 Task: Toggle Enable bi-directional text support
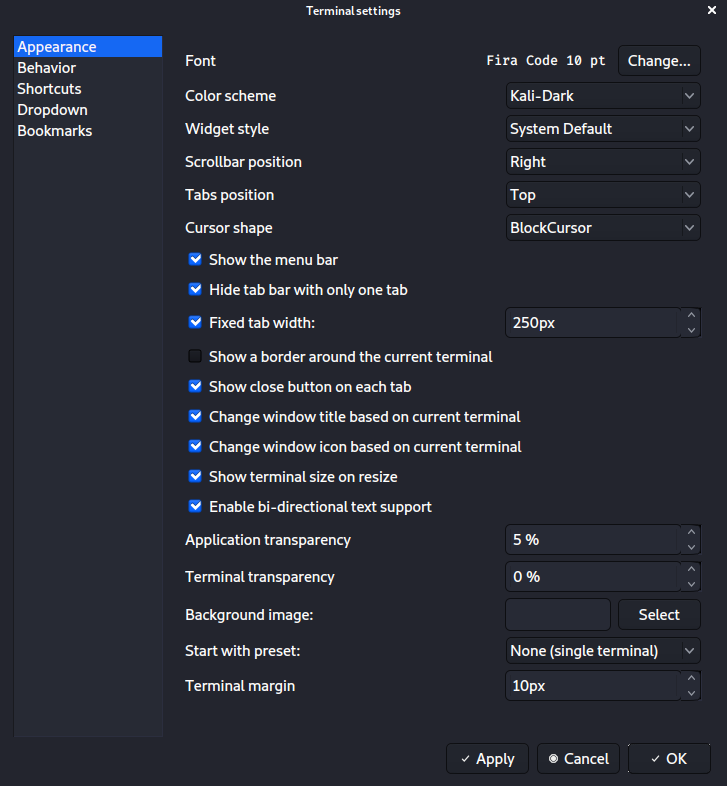[196, 507]
